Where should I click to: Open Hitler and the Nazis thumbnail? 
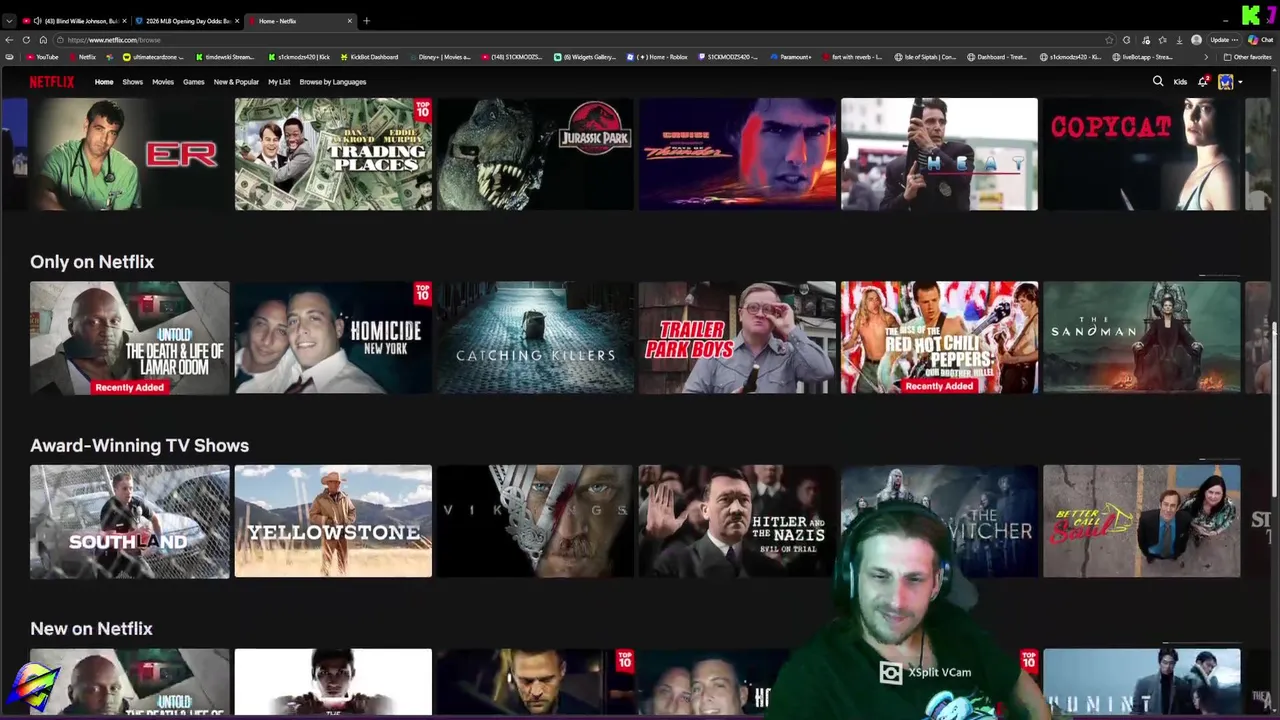(737, 521)
